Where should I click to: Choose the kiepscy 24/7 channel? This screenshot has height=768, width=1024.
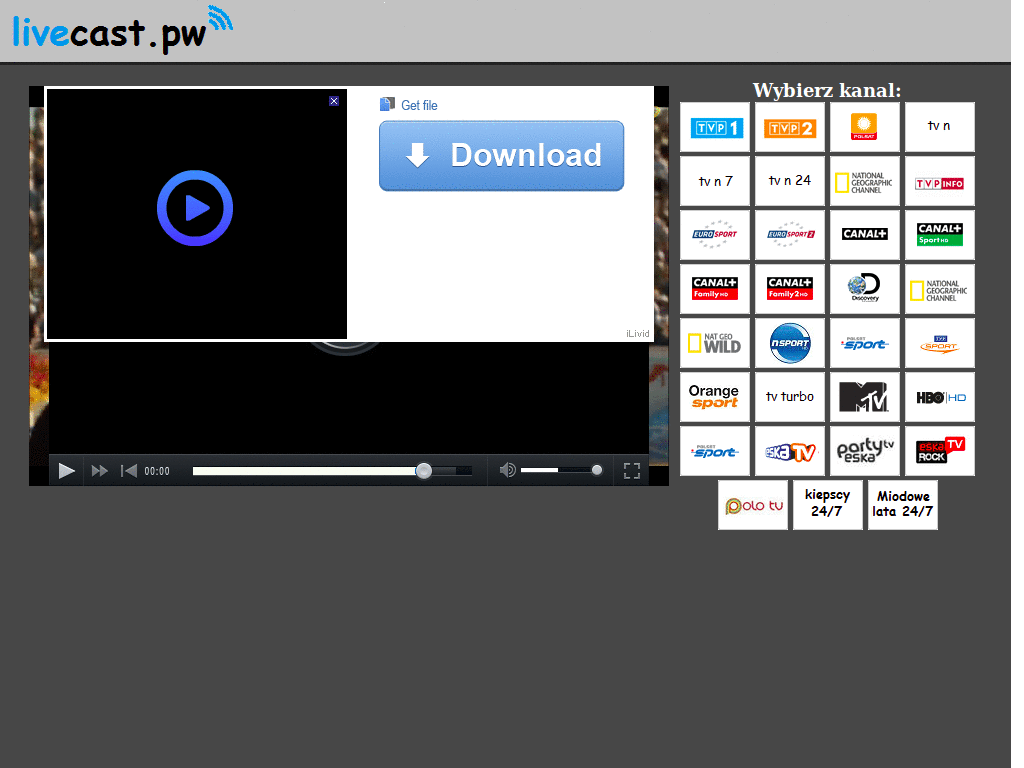pos(827,505)
